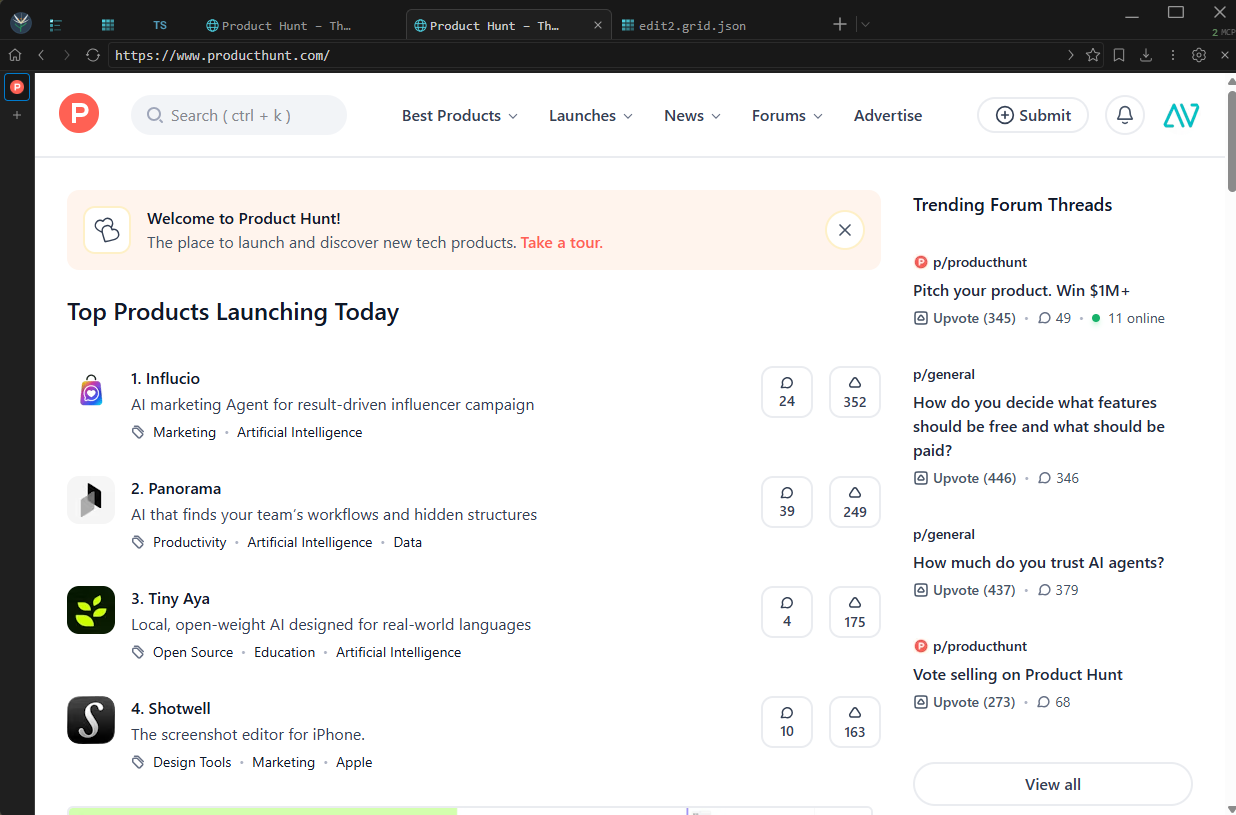Open How much do you trust AI agents thread
Screen dimensions: 1236x815
click(x=1039, y=562)
